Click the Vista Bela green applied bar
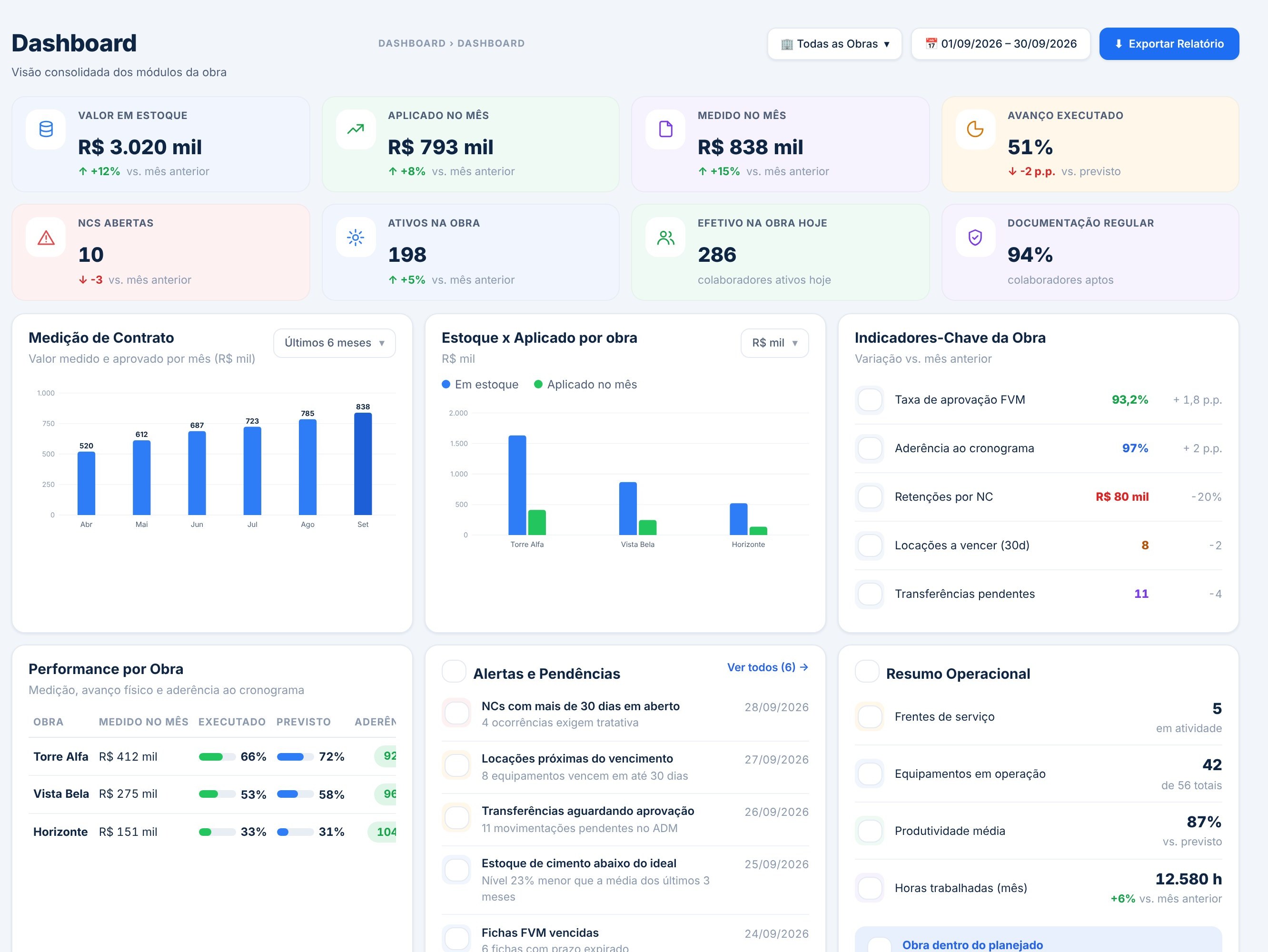1268x952 pixels. 648,527
